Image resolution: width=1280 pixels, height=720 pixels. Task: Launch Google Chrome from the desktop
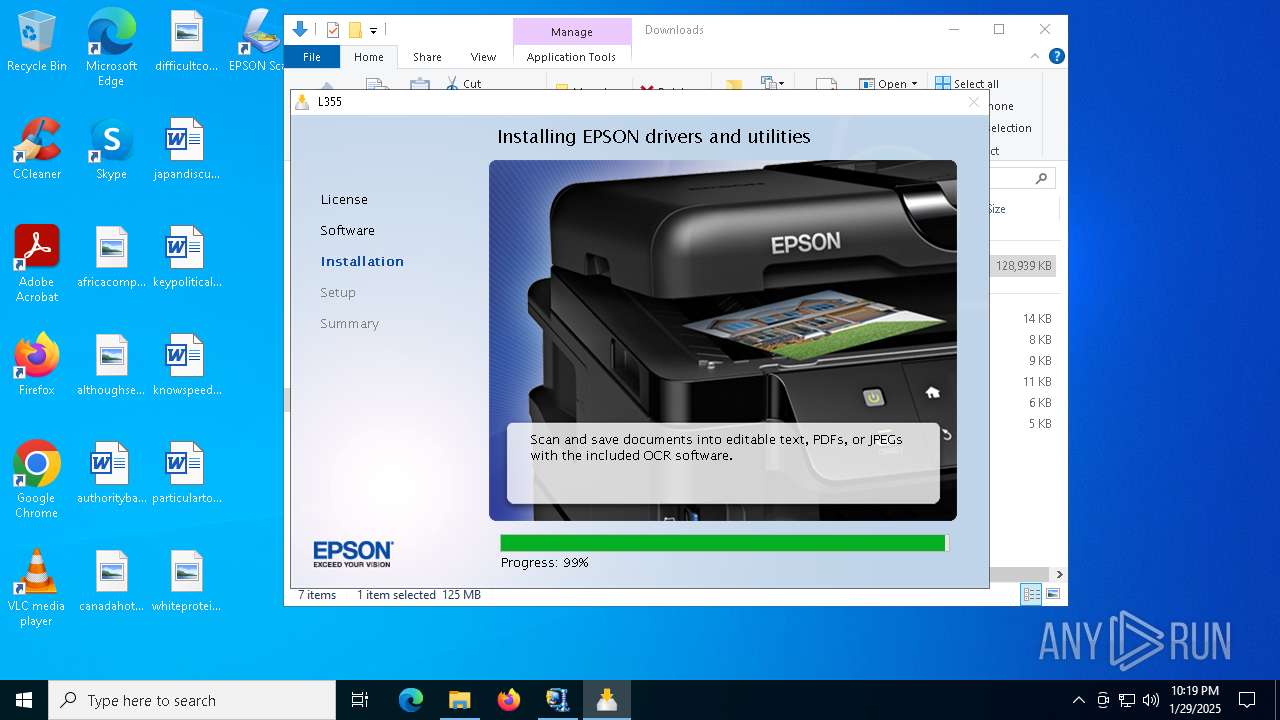click(x=37, y=480)
